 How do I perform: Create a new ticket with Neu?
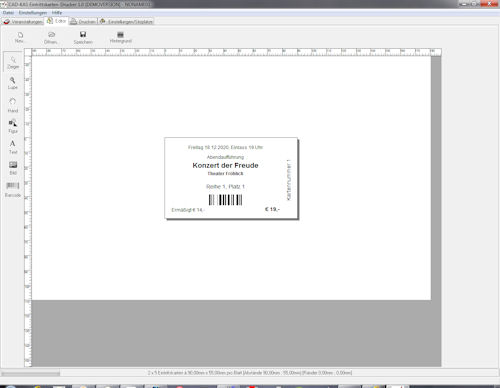[19, 37]
